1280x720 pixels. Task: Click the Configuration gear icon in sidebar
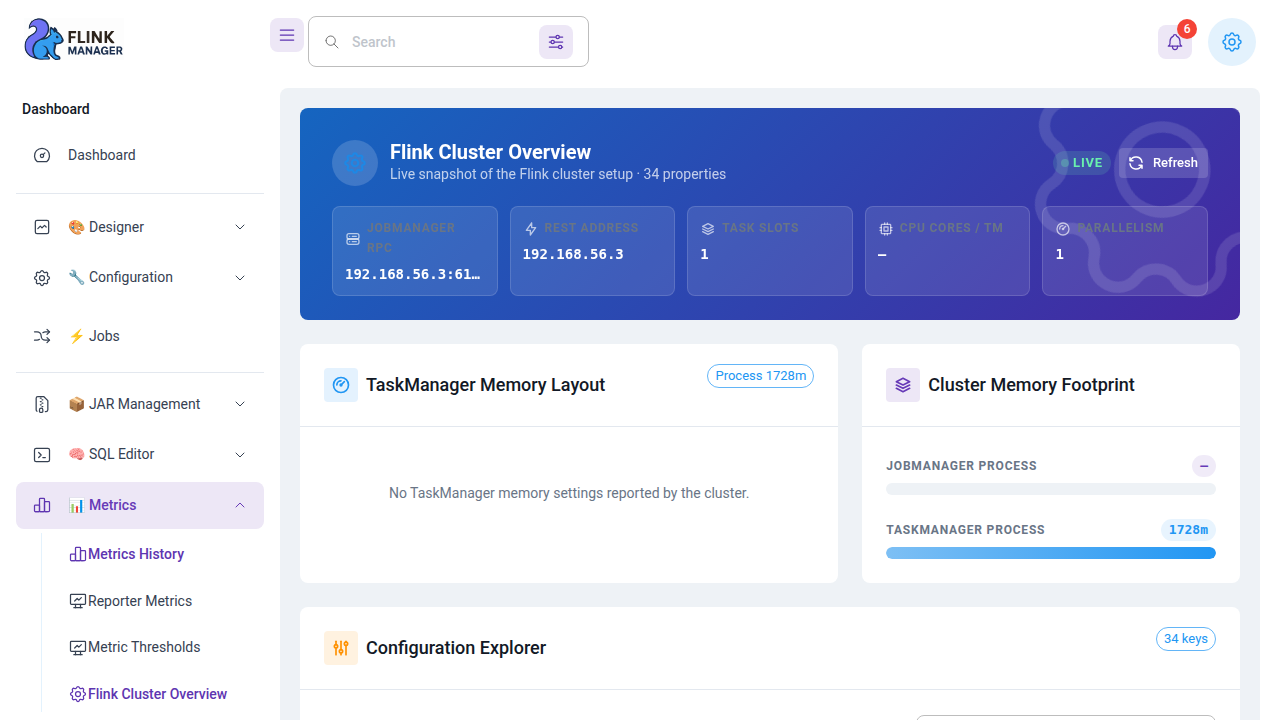click(42, 277)
